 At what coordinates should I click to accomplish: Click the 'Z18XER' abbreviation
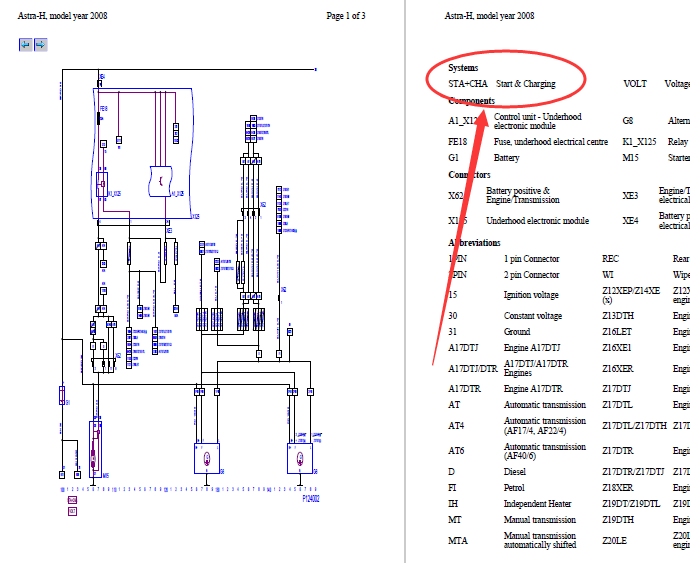click(x=617, y=488)
